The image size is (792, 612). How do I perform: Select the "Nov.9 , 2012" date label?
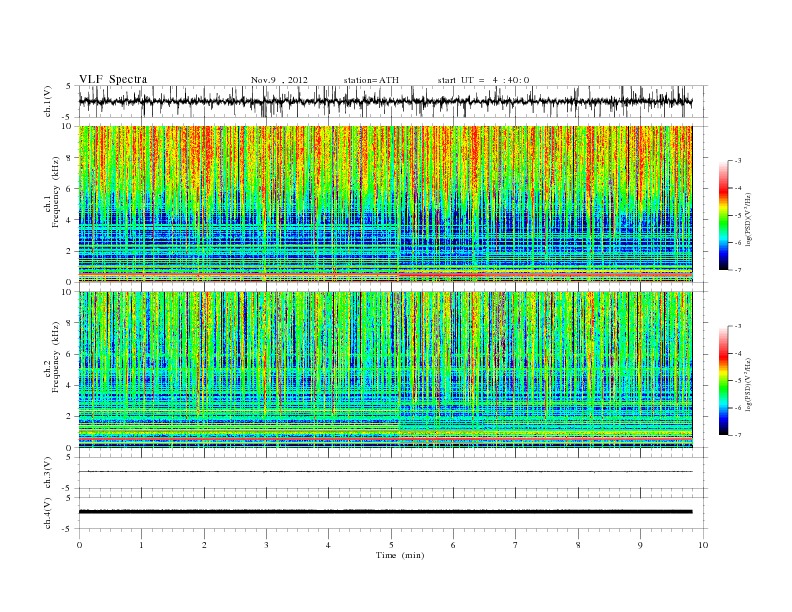tap(279, 80)
